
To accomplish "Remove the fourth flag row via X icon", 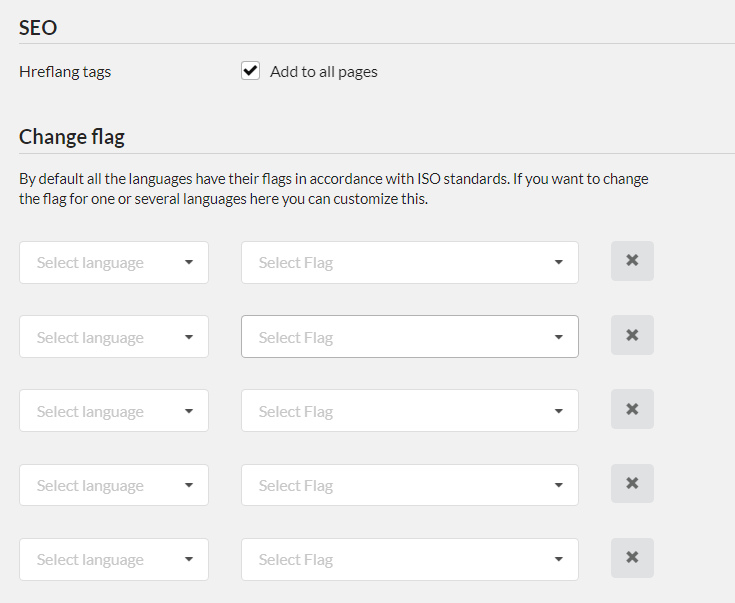I will pos(632,484).
